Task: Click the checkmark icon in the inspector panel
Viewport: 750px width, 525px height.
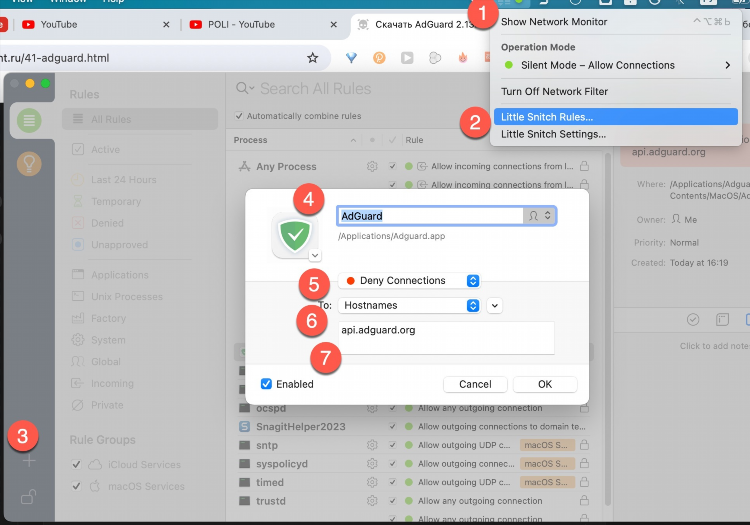Action: coord(693,319)
